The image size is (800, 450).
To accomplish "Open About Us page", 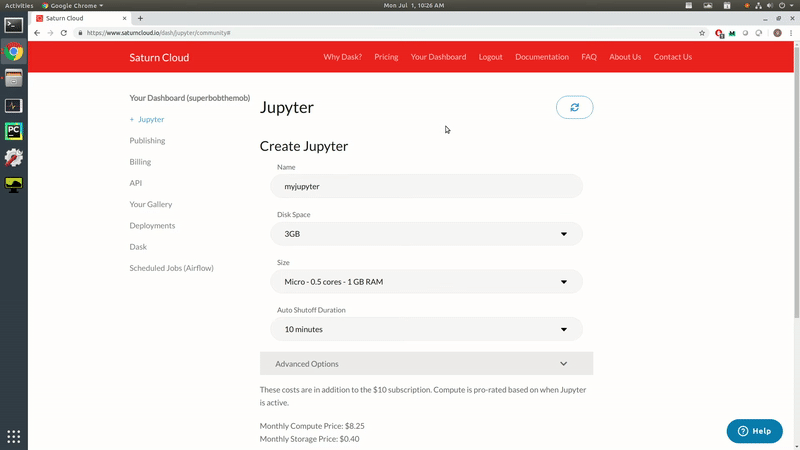I will tap(625, 57).
